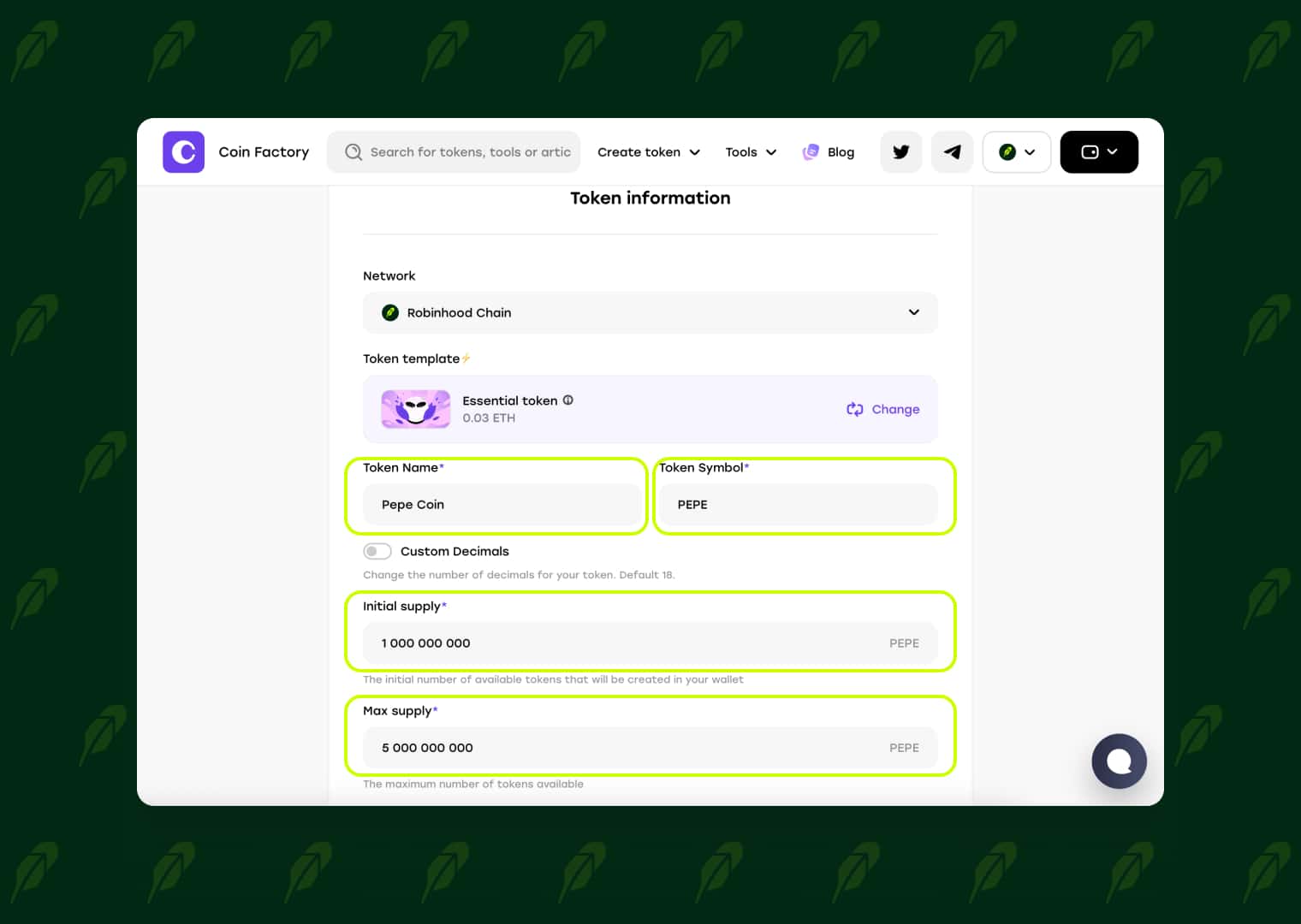The height and width of the screenshot is (924, 1301).
Task: Open the chat support bubble
Action: (1119, 761)
